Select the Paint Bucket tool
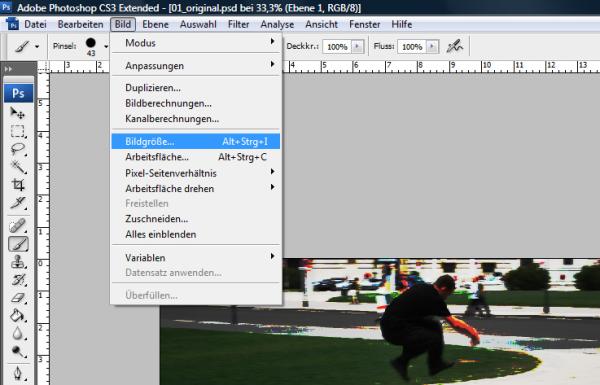This screenshot has height=385, width=600. click(18, 316)
